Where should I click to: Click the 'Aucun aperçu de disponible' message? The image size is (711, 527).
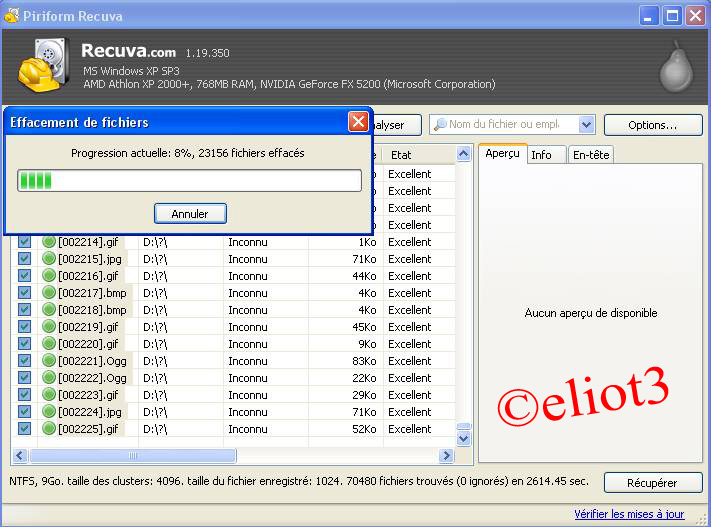pos(591,313)
